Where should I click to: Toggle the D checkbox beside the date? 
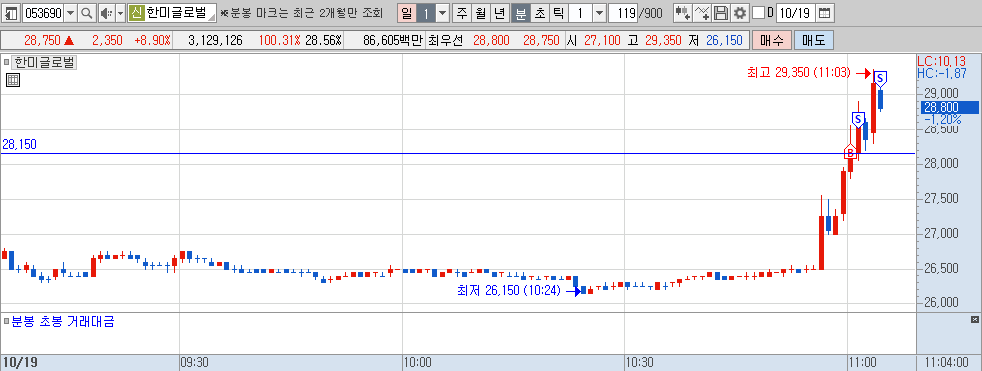tap(758, 13)
